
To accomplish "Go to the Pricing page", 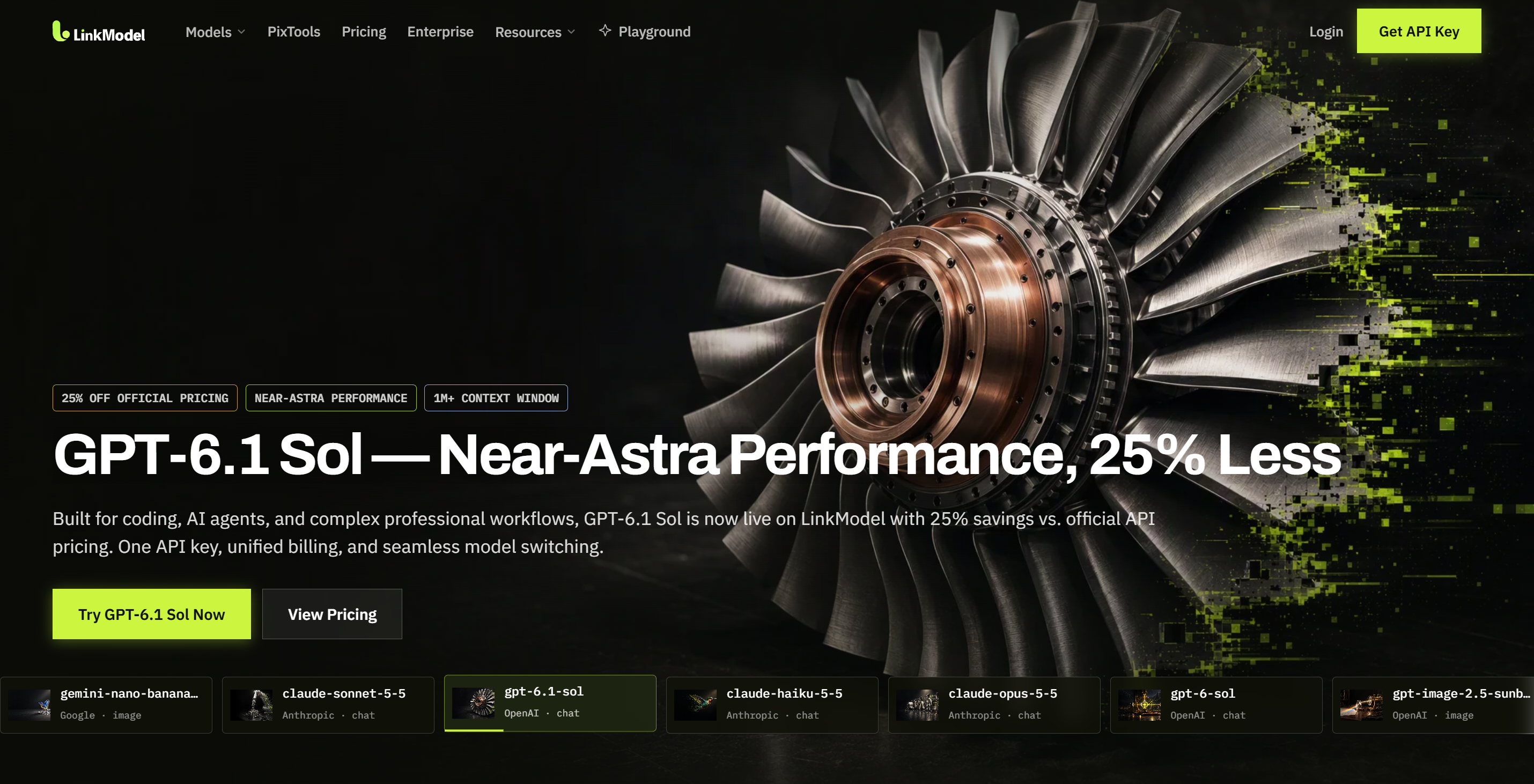I will coord(364,32).
